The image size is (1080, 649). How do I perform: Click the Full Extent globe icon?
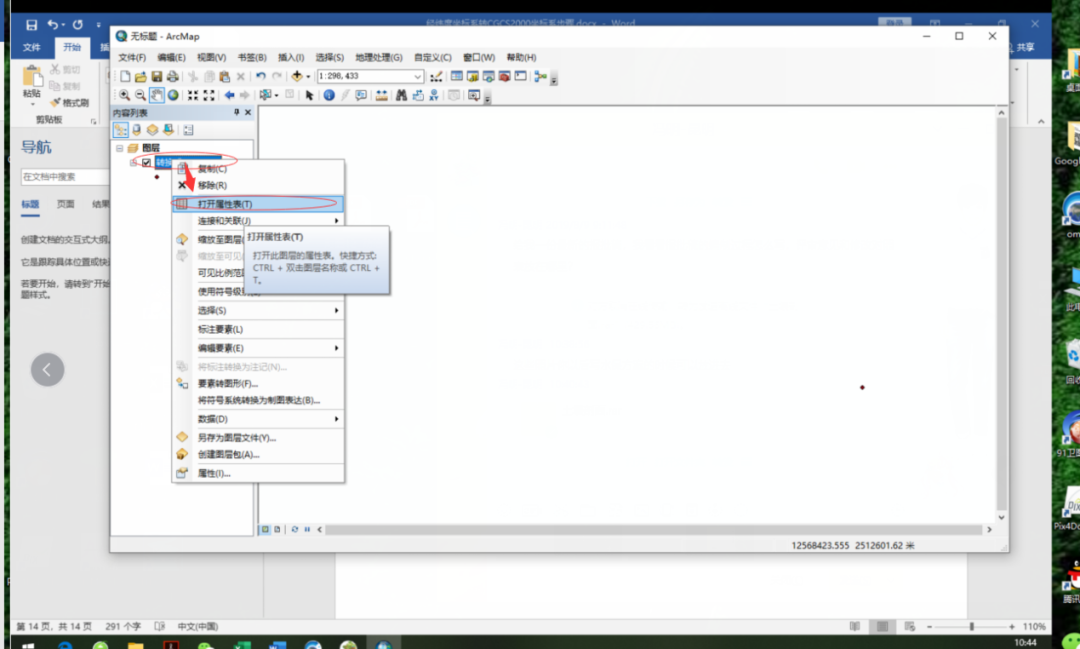pos(173,96)
